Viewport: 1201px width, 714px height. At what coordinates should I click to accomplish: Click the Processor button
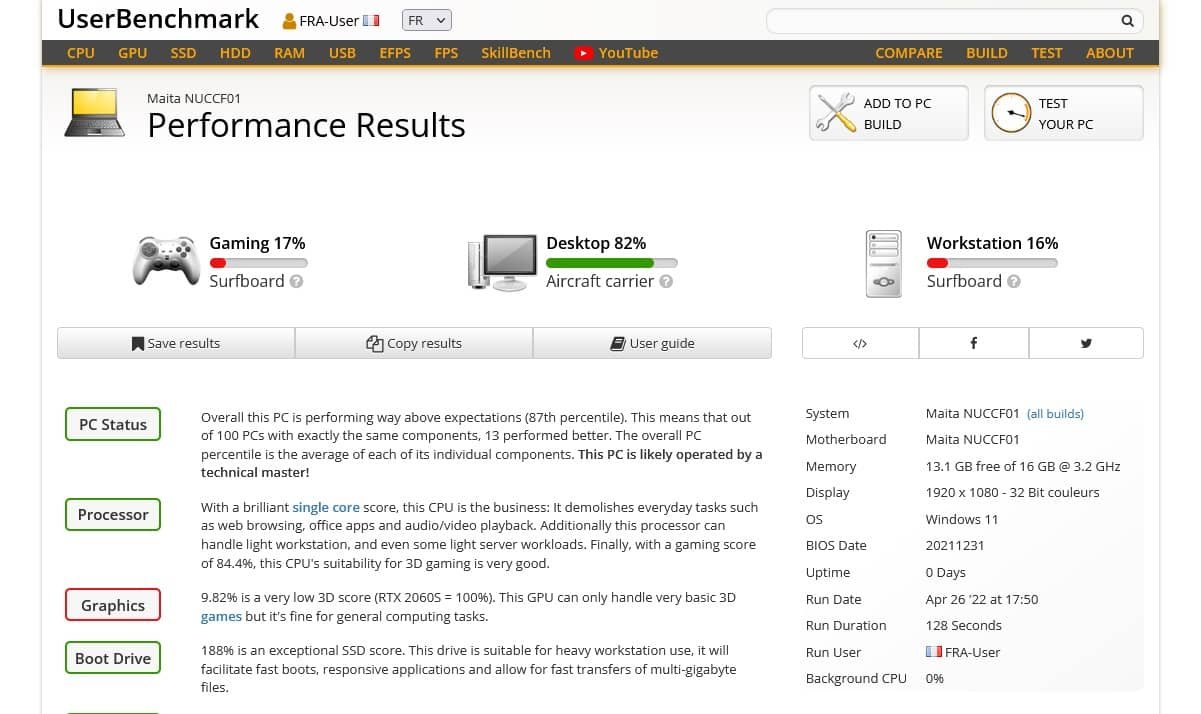pos(113,514)
